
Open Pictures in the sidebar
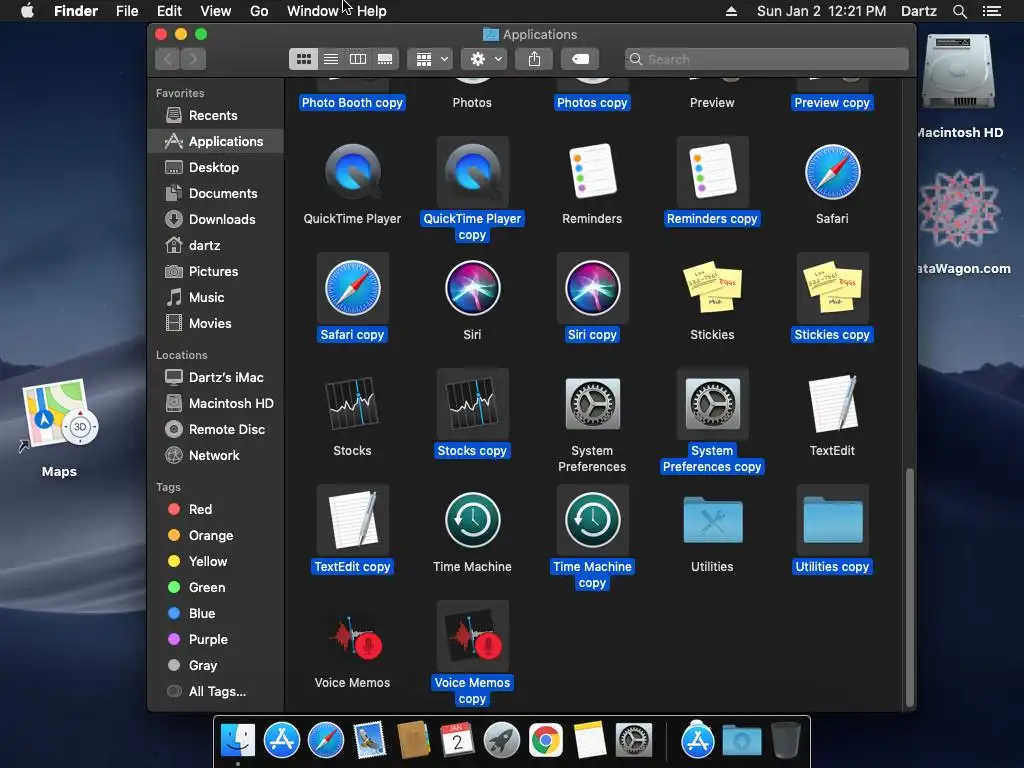[216, 272]
